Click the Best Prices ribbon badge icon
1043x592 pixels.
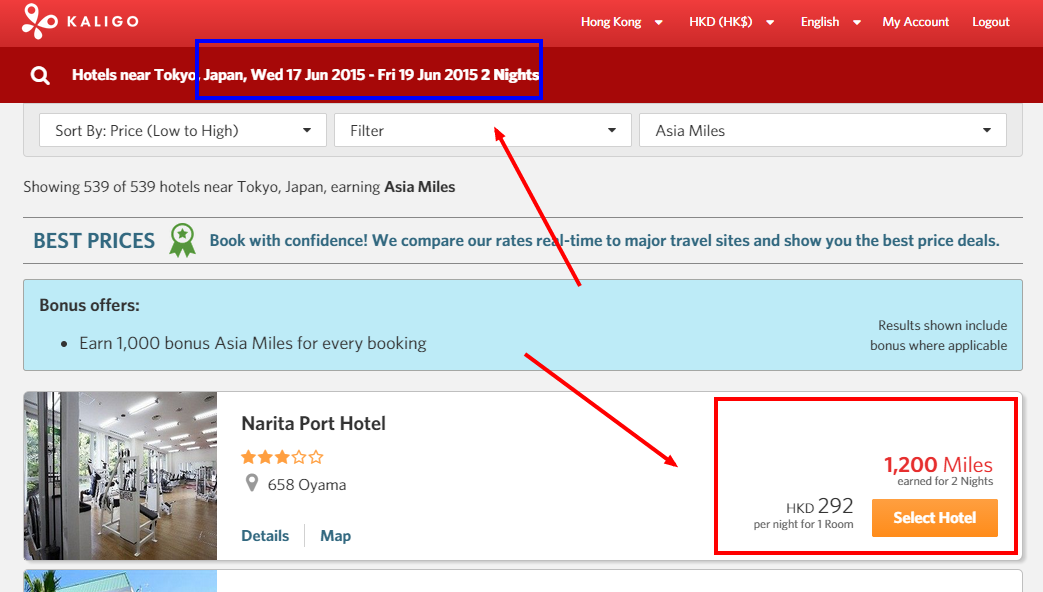pyautogui.click(x=182, y=240)
